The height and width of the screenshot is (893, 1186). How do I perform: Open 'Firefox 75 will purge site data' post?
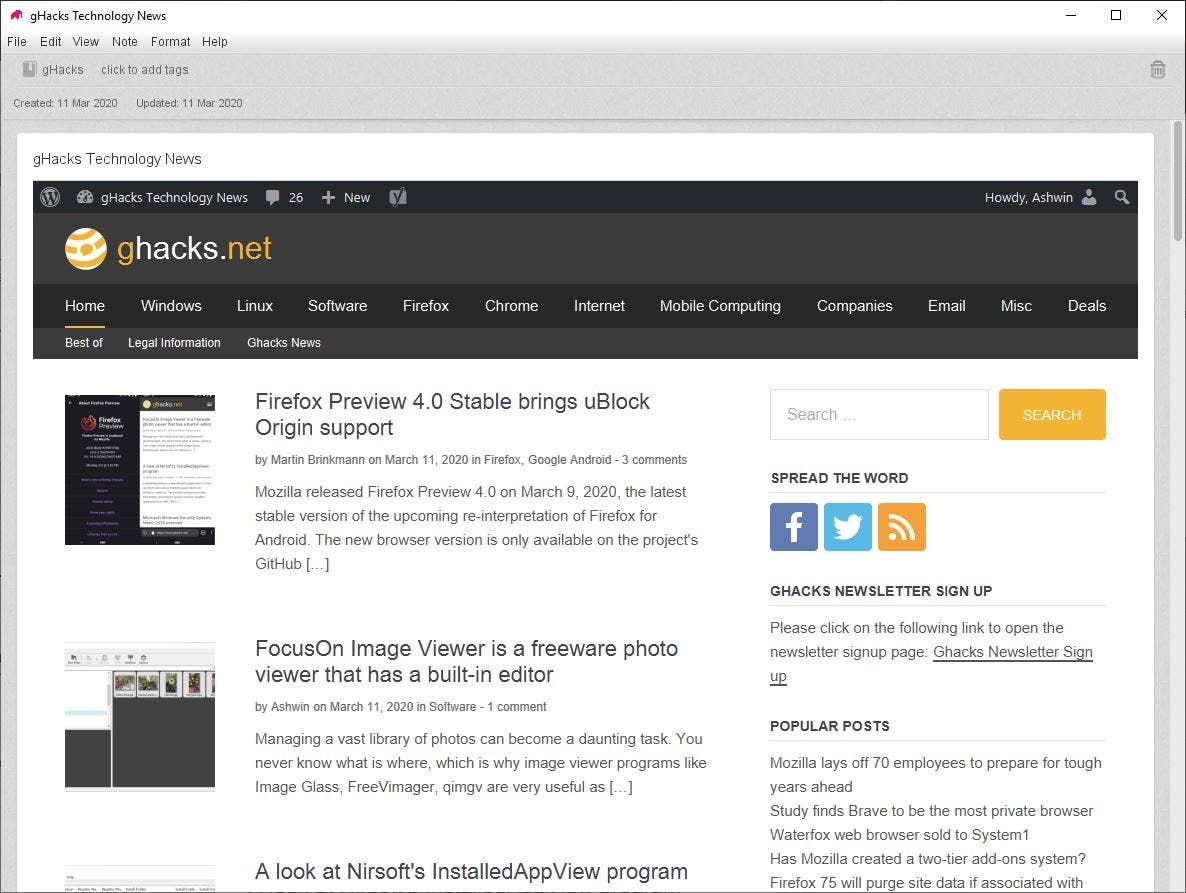[x=927, y=882]
